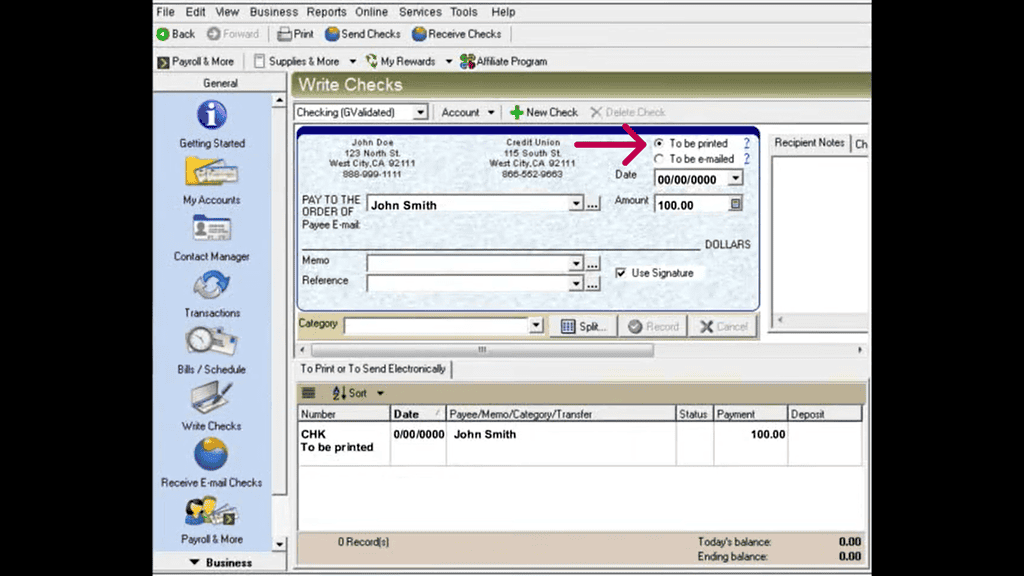1024x576 pixels.
Task: Click the Write Checks sidebar icon
Action: (211, 399)
